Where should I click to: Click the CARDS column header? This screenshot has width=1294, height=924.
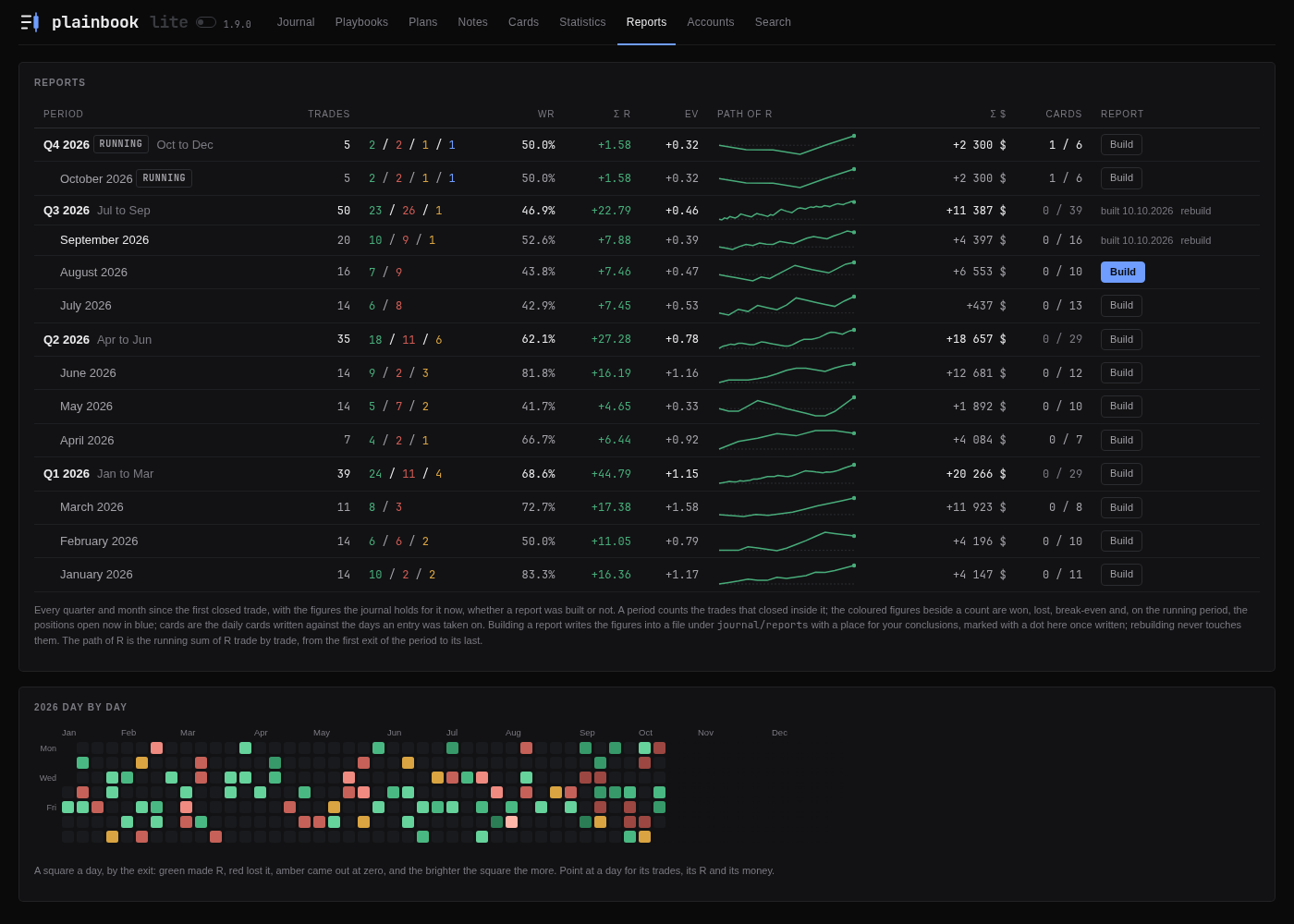(x=1064, y=115)
